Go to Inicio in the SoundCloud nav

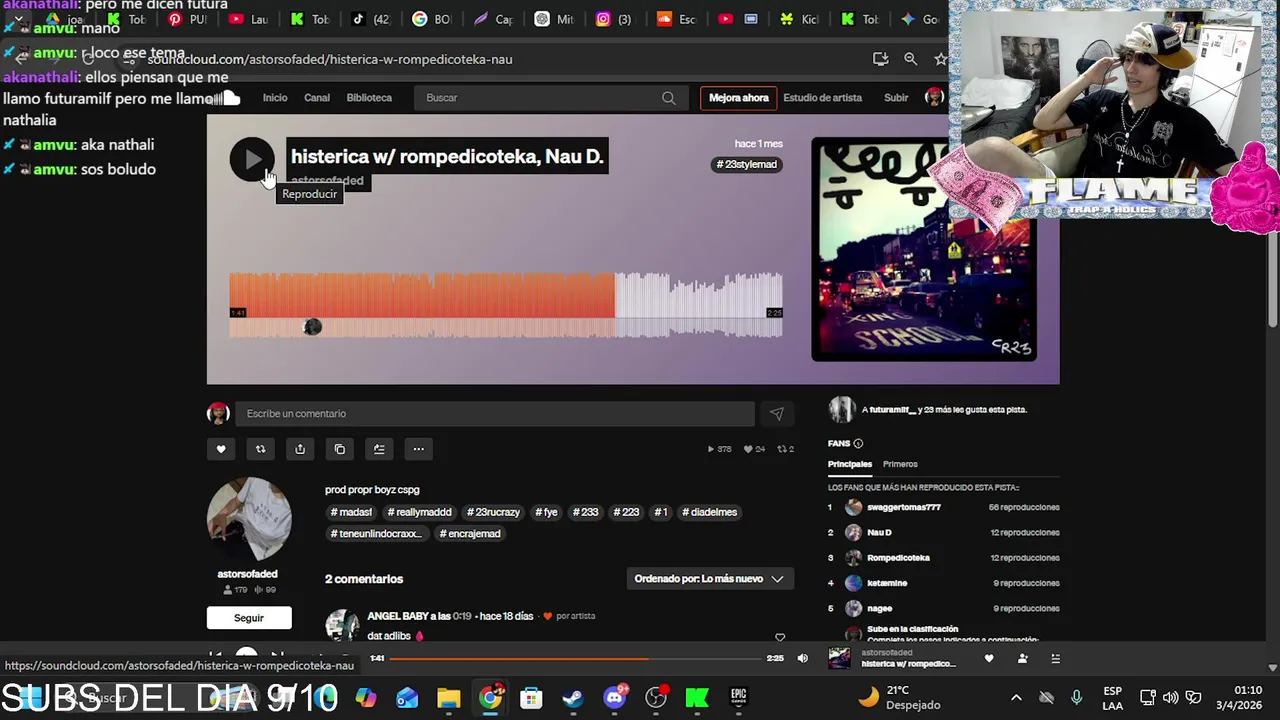click(275, 98)
